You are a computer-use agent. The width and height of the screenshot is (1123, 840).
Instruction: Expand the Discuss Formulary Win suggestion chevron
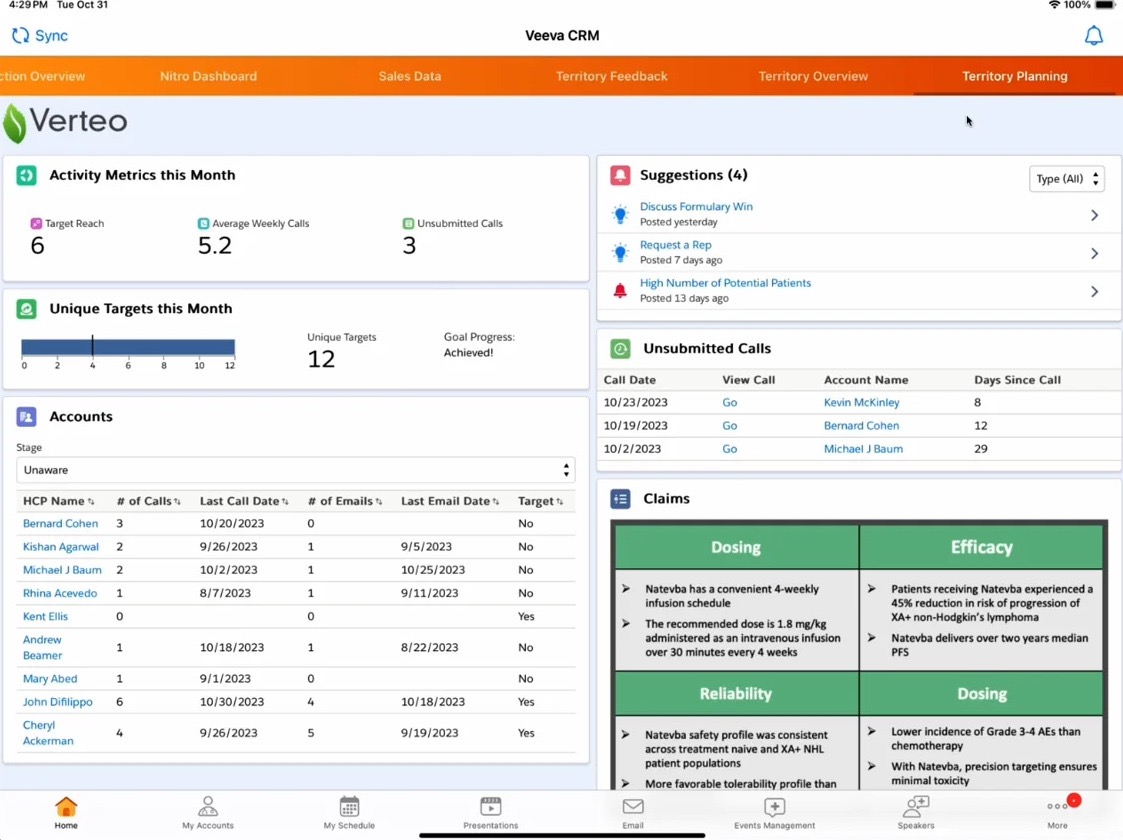point(1094,215)
